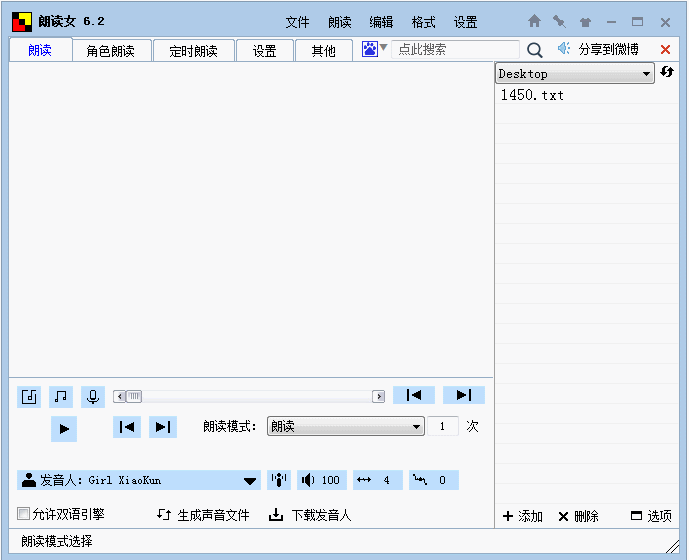The height and width of the screenshot is (560, 689).
Task: Click the magnifier search icon
Action: click(x=535, y=50)
